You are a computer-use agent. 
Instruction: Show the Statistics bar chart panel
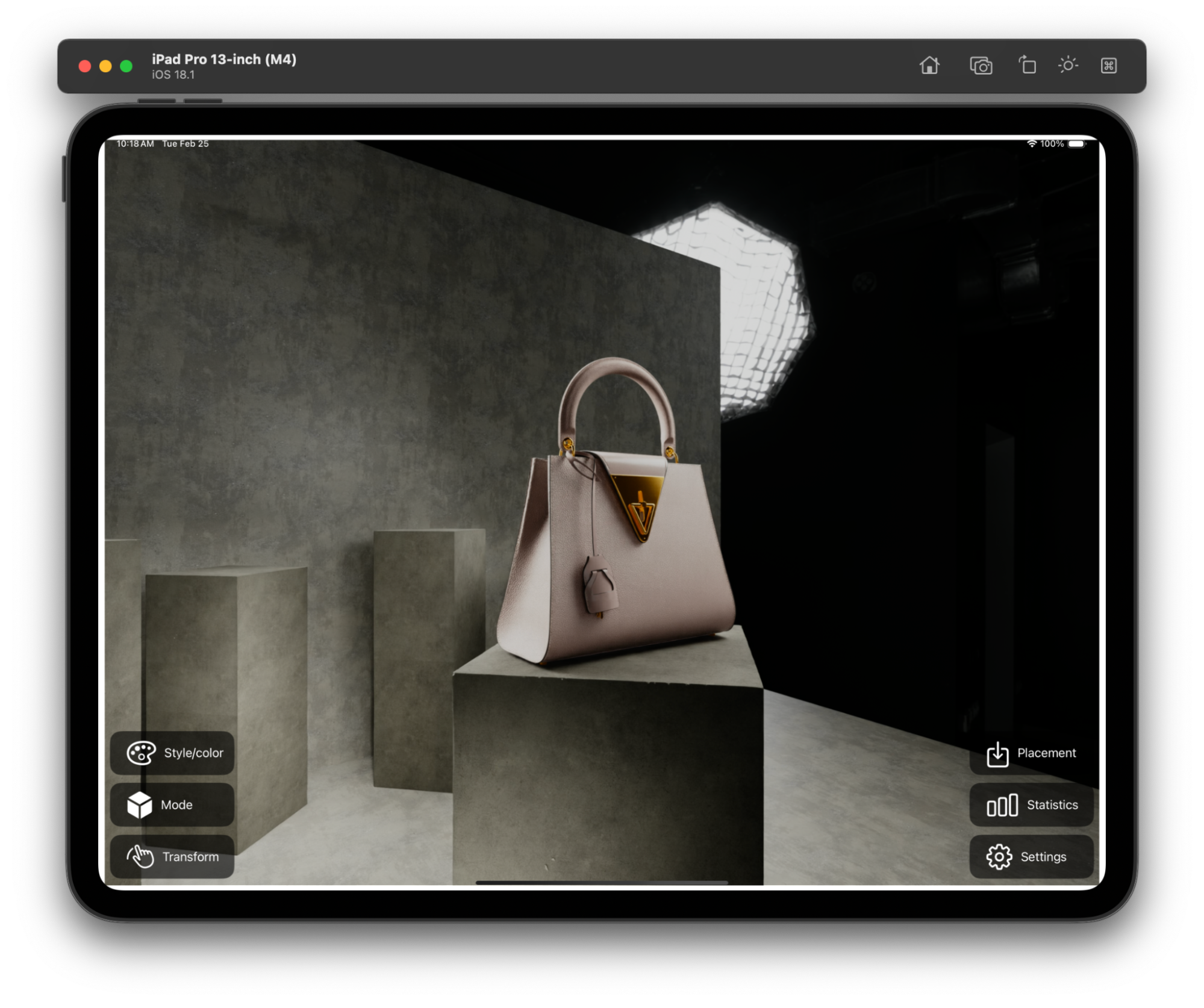[x=1031, y=804]
